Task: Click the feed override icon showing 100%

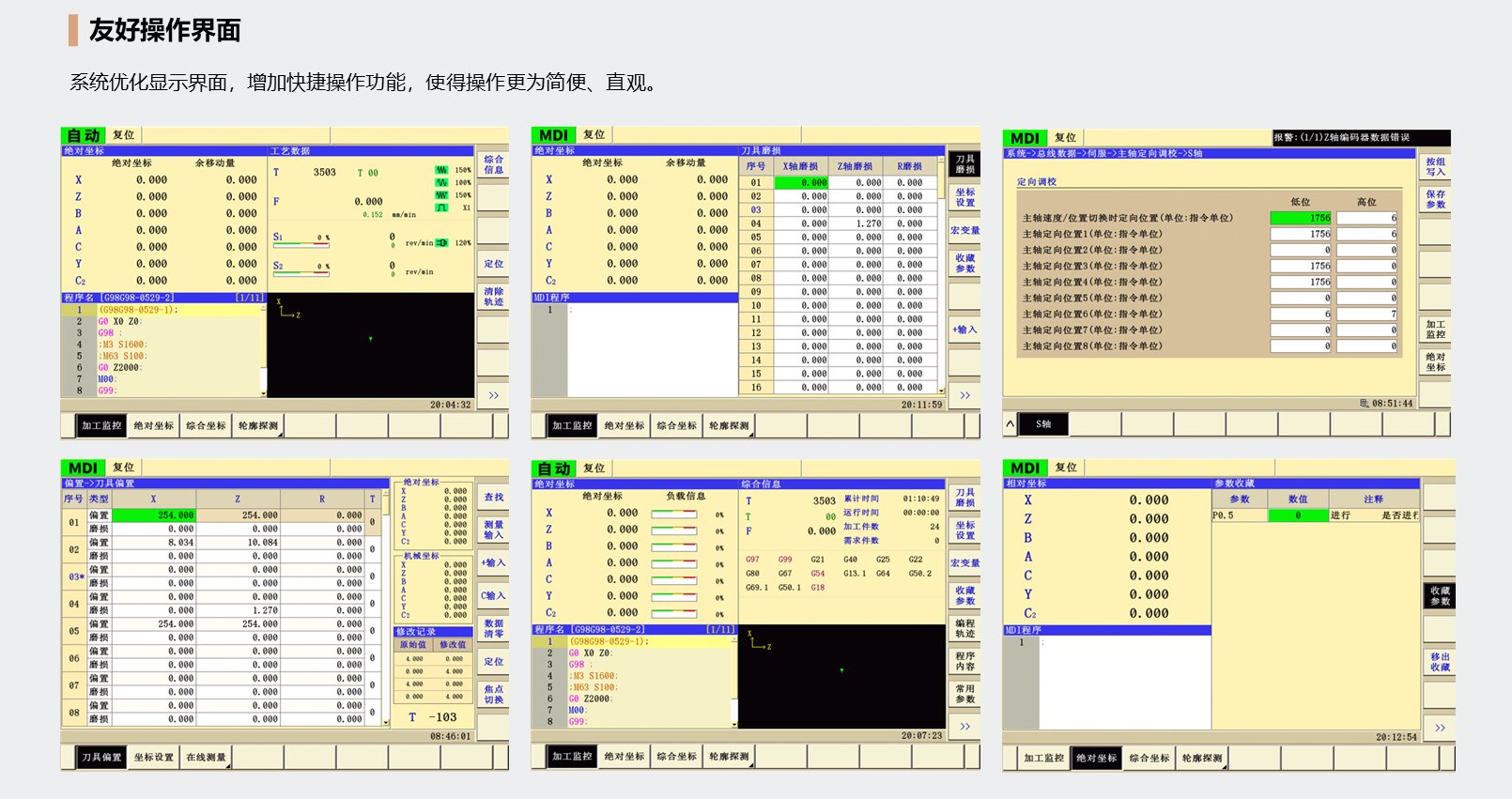Action: pos(441,183)
